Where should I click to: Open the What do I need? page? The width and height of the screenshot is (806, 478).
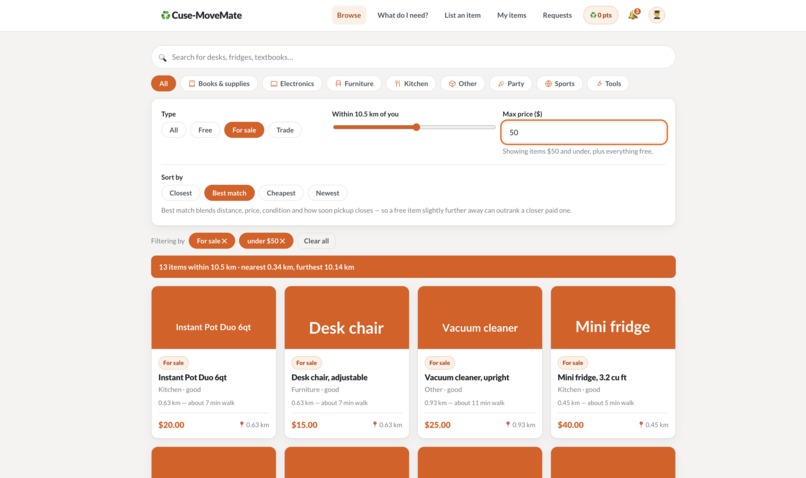coord(402,15)
